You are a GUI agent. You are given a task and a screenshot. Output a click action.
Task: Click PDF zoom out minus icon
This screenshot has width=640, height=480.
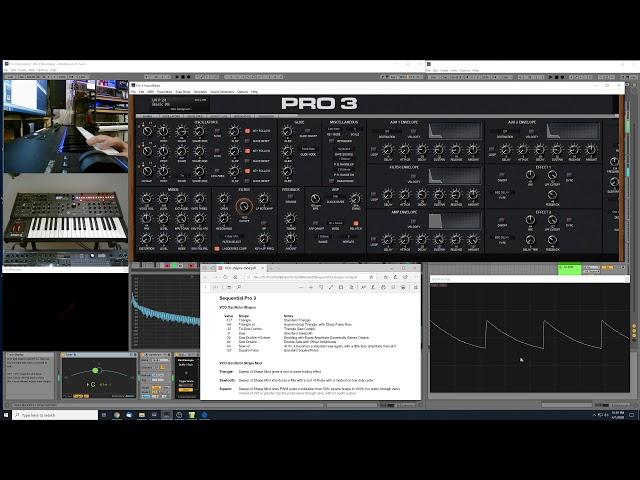301,287
